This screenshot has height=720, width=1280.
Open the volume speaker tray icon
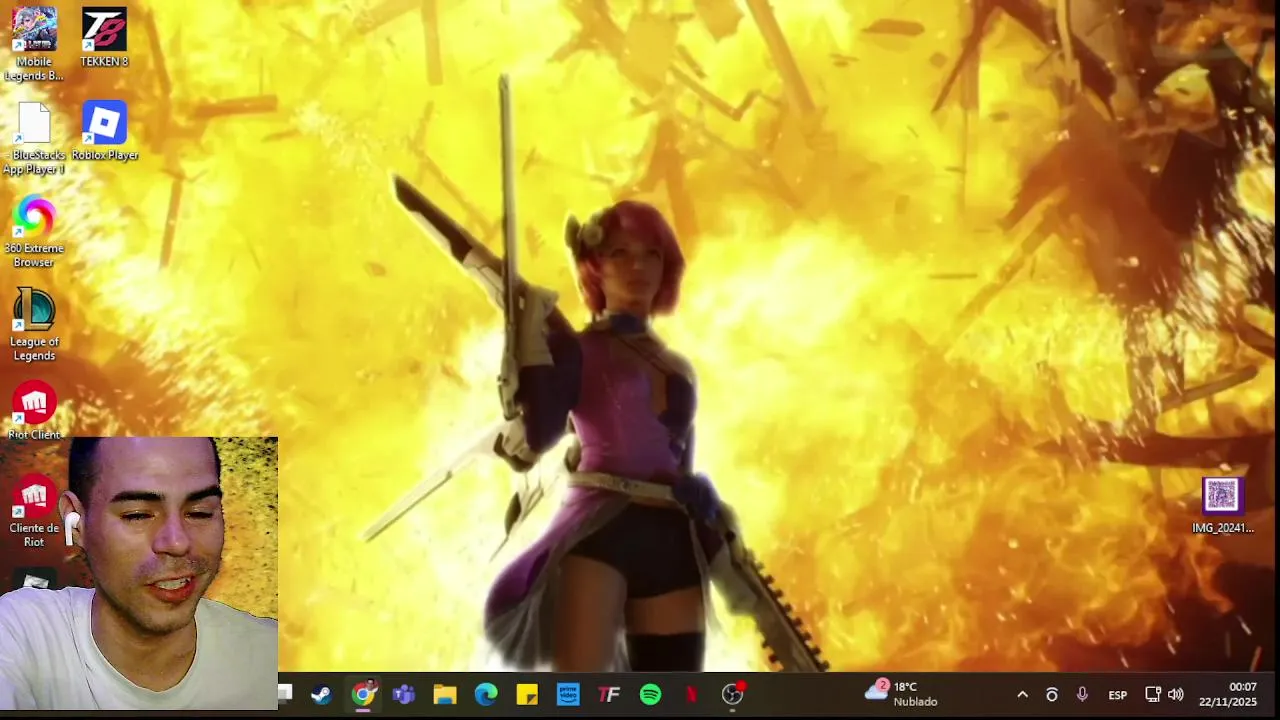tap(1176, 695)
